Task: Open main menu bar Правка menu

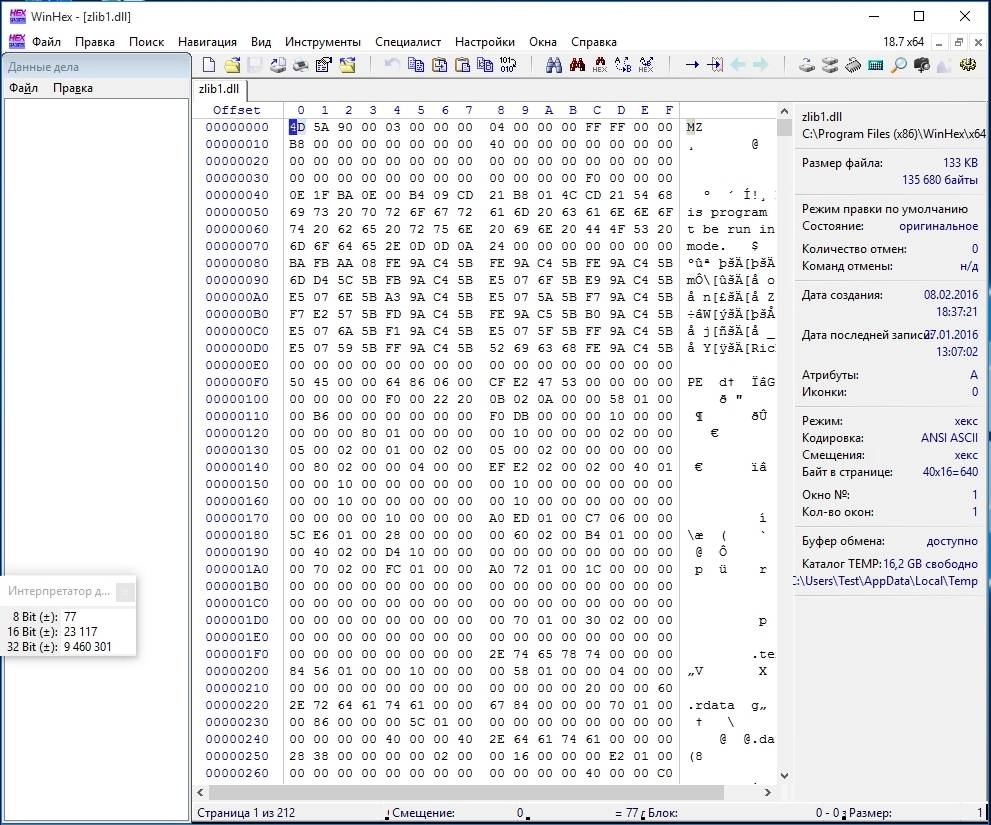Action: pyautogui.click(x=95, y=42)
